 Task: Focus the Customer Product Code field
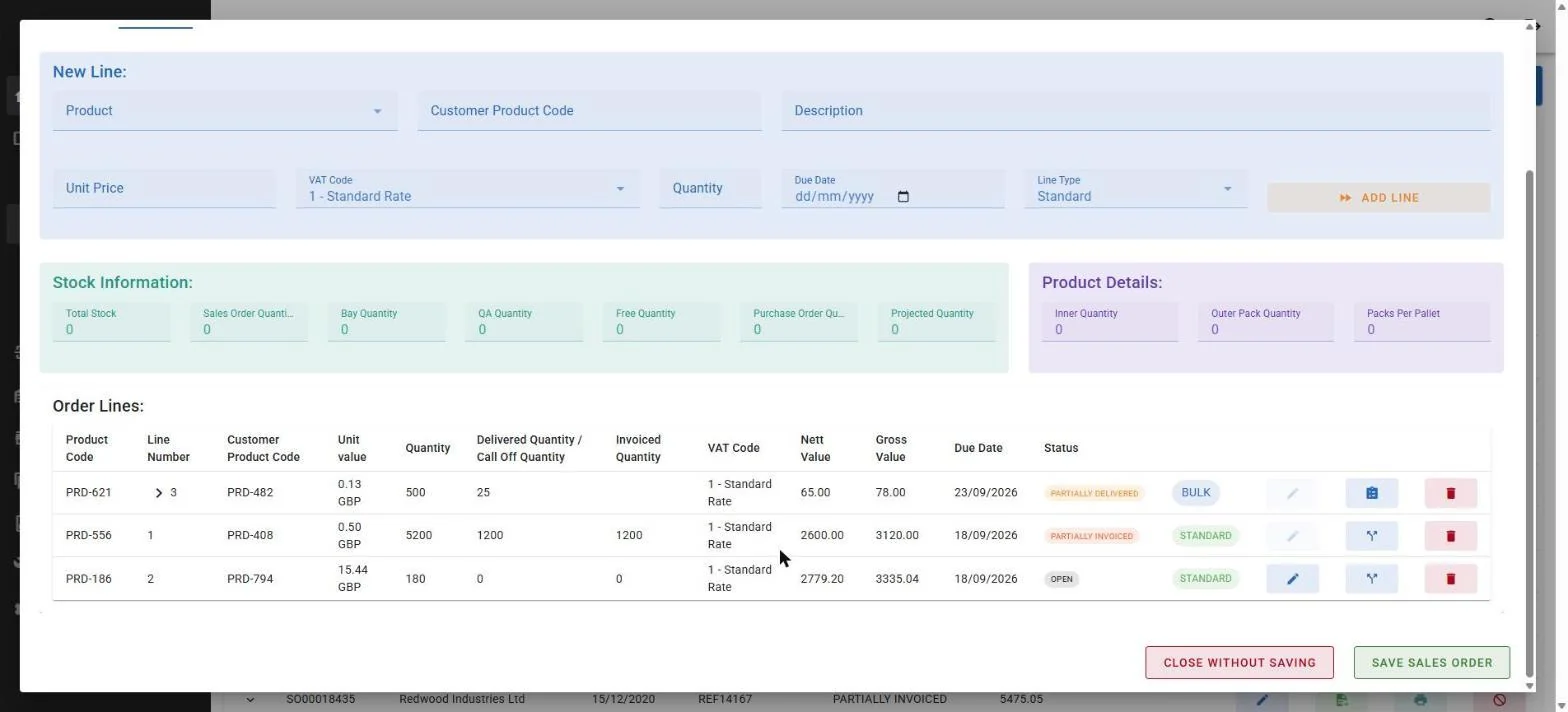[x=589, y=111]
